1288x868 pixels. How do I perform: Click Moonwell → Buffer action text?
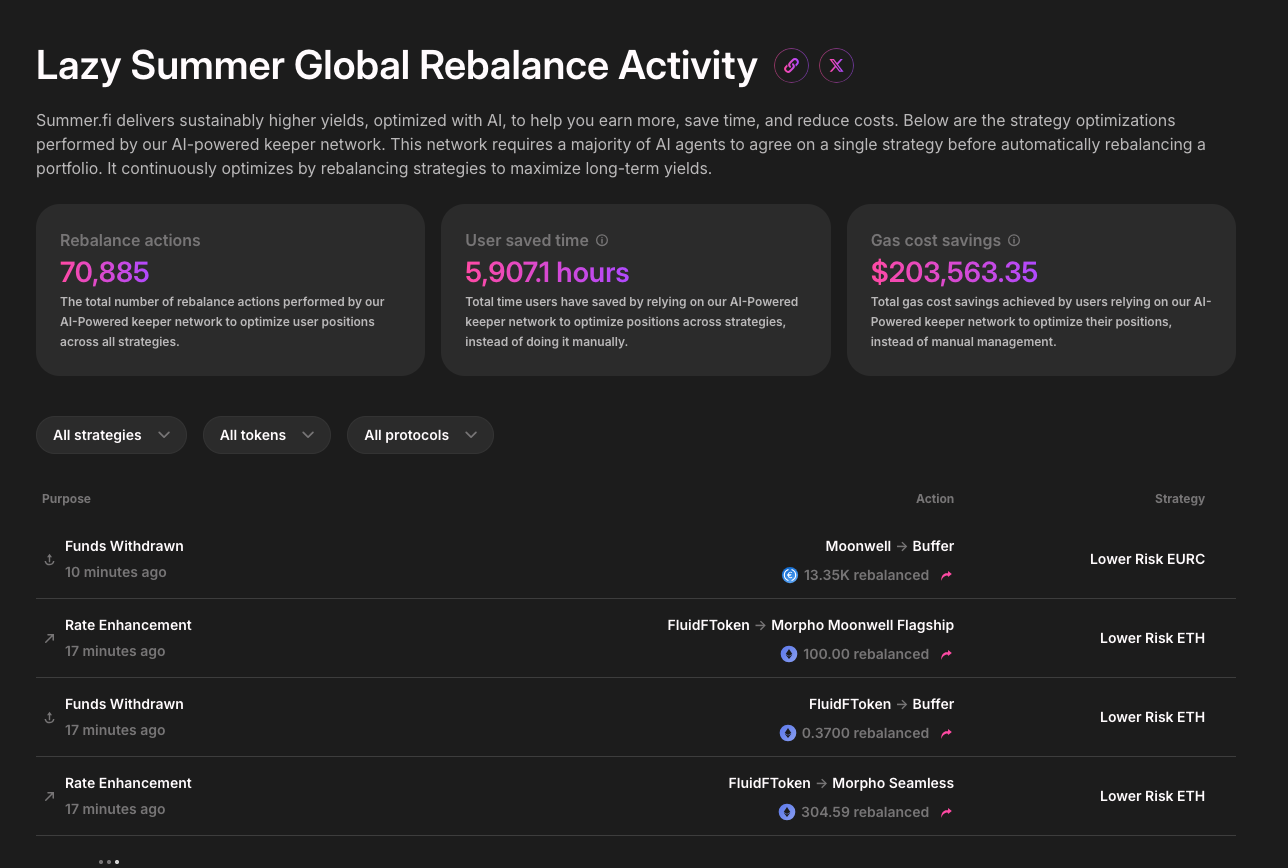tap(889, 546)
